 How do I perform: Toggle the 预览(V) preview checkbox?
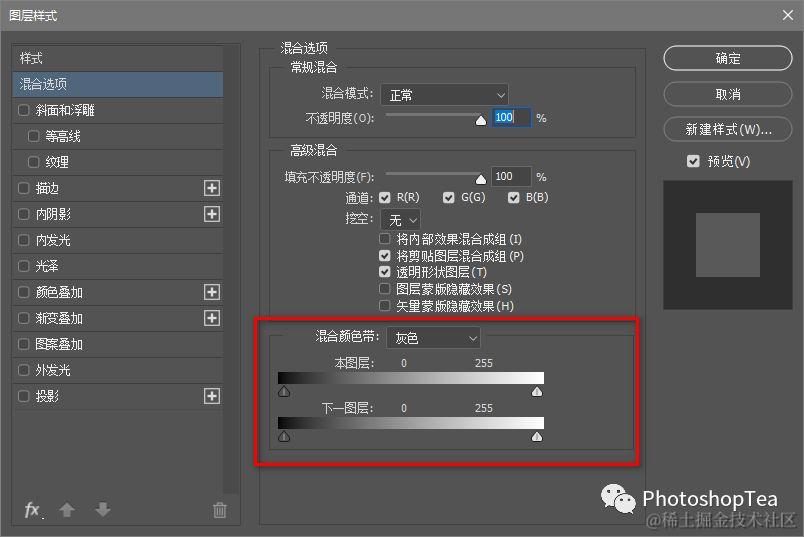pyautogui.click(x=693, y=162)
